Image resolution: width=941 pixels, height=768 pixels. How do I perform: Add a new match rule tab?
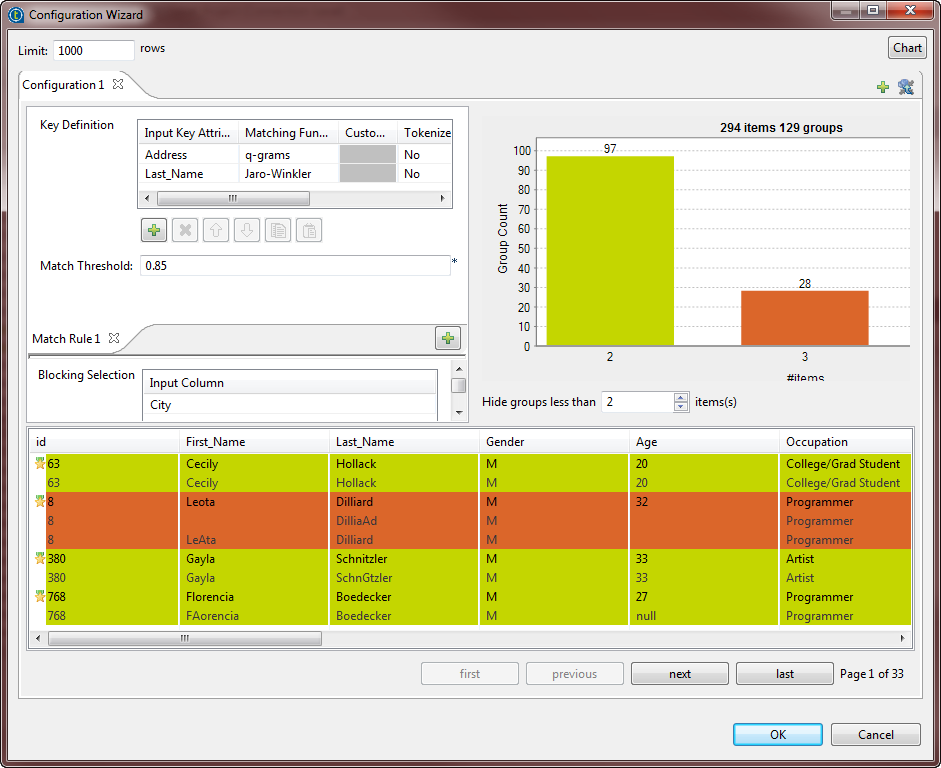[x=448, y=338]
